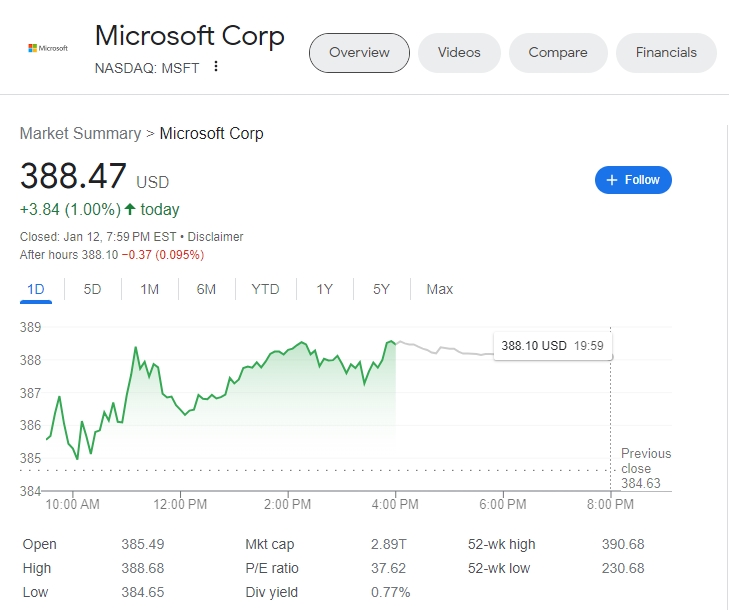Click the Follow button with plus icon

point(633,180)
